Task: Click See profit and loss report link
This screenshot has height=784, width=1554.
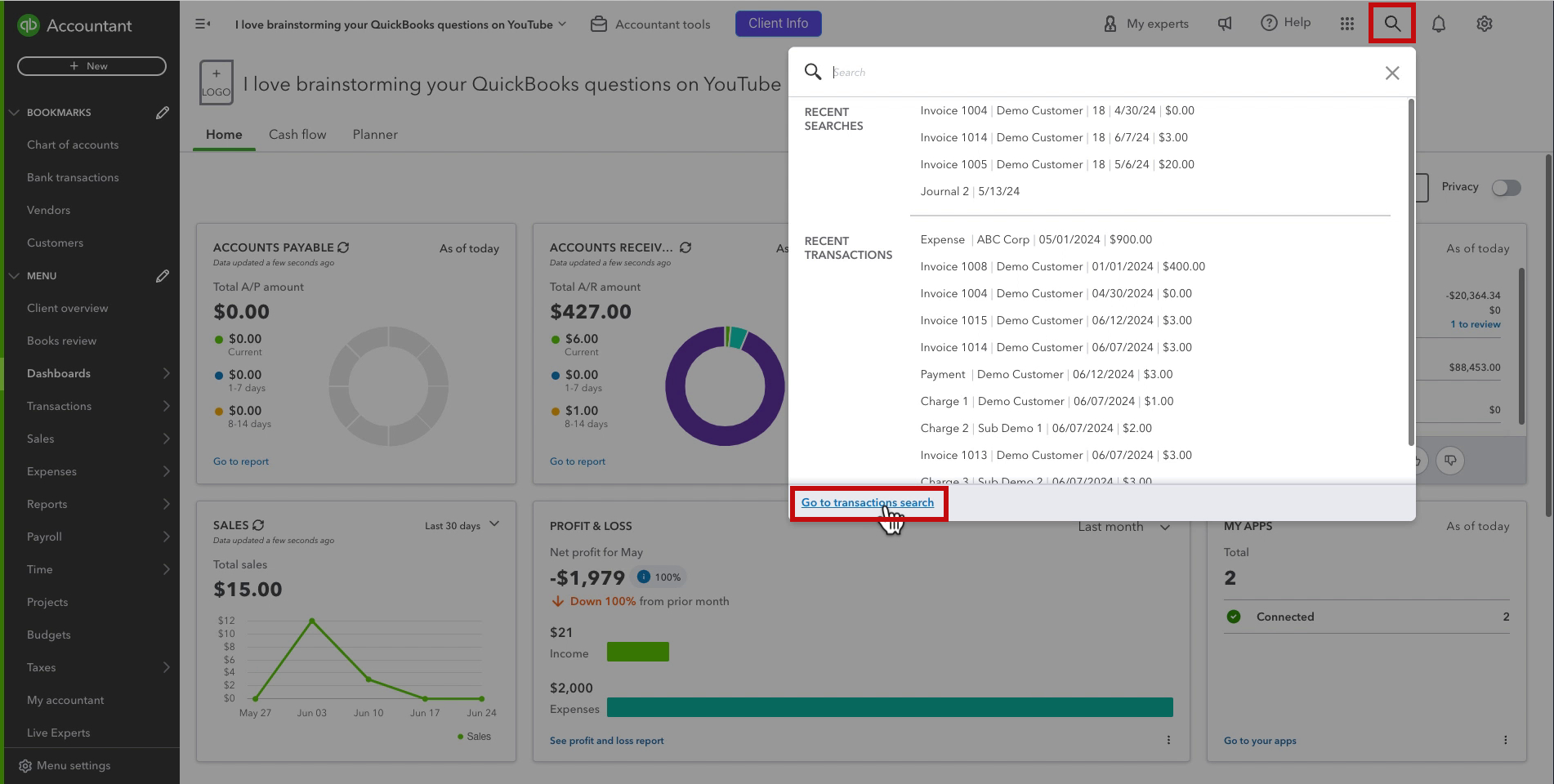Action: [606, 741]
